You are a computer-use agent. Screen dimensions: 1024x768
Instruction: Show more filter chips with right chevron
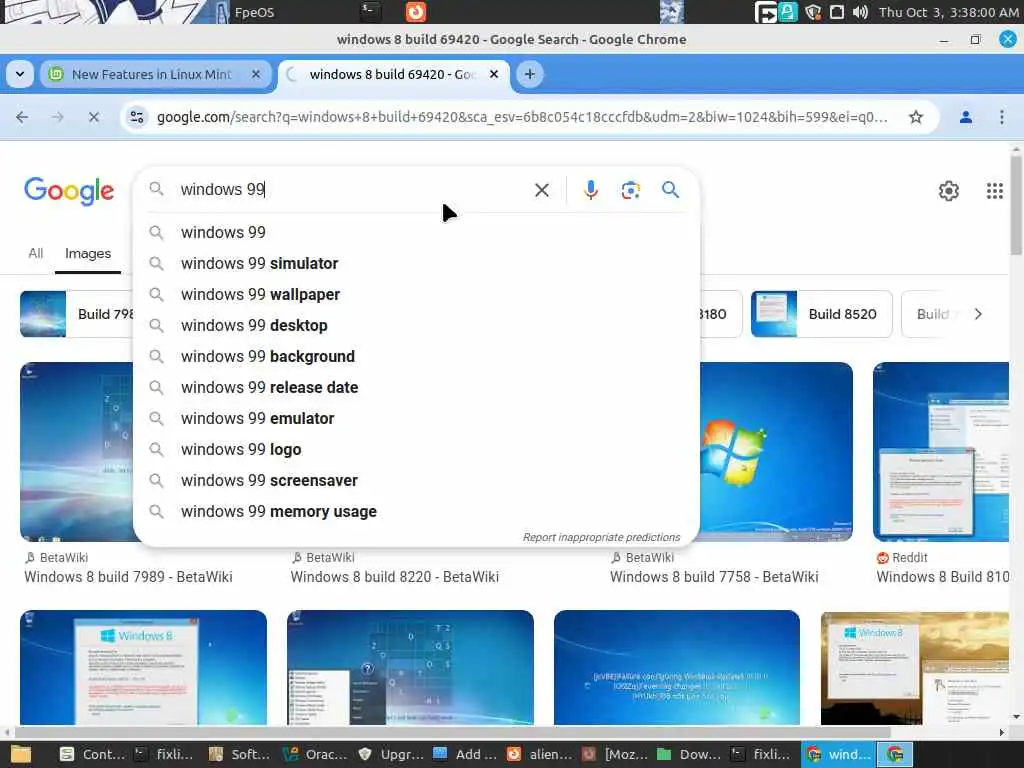point(978,314)
